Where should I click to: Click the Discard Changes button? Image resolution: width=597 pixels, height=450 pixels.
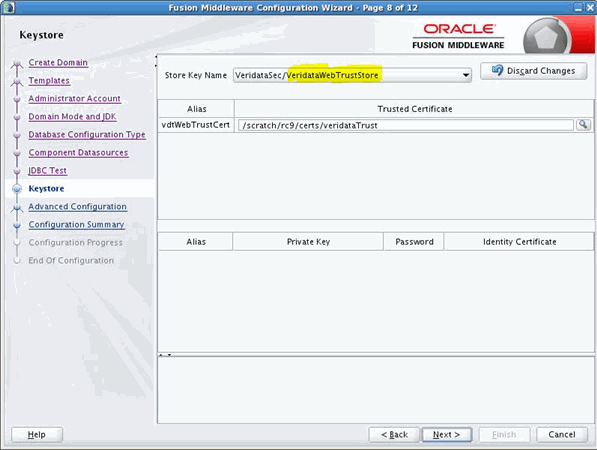coord(533,71)
